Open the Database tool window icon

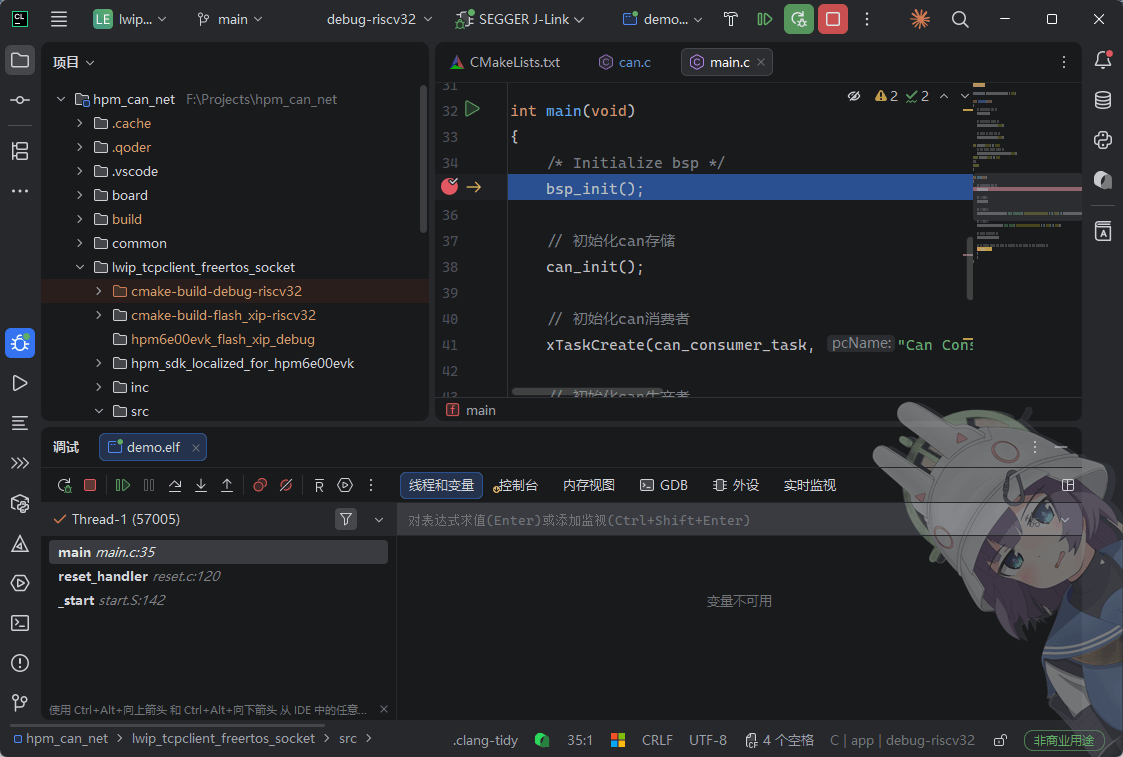1102,100
